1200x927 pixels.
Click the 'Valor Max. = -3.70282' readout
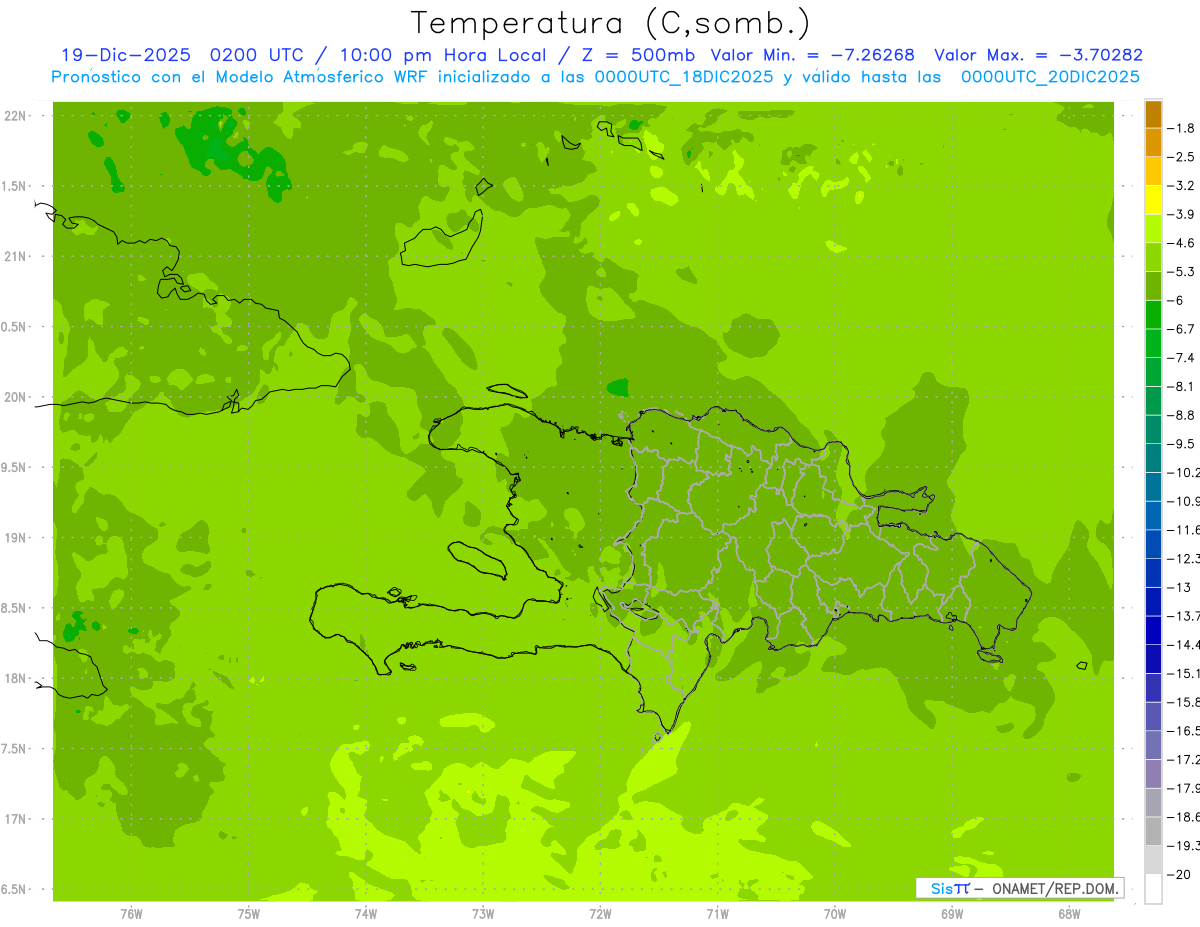click(1038, 55)
